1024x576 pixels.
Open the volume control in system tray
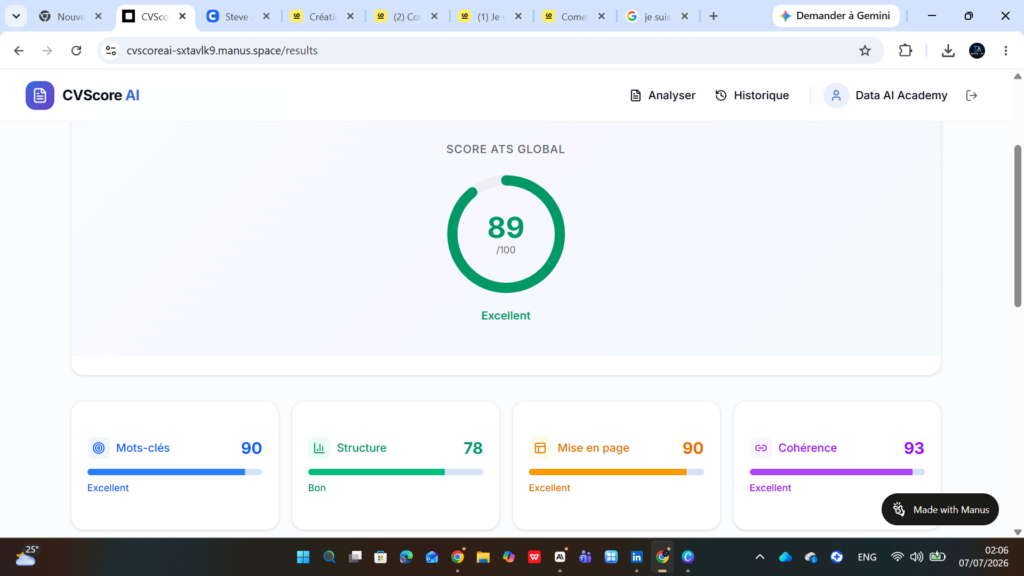917,557
